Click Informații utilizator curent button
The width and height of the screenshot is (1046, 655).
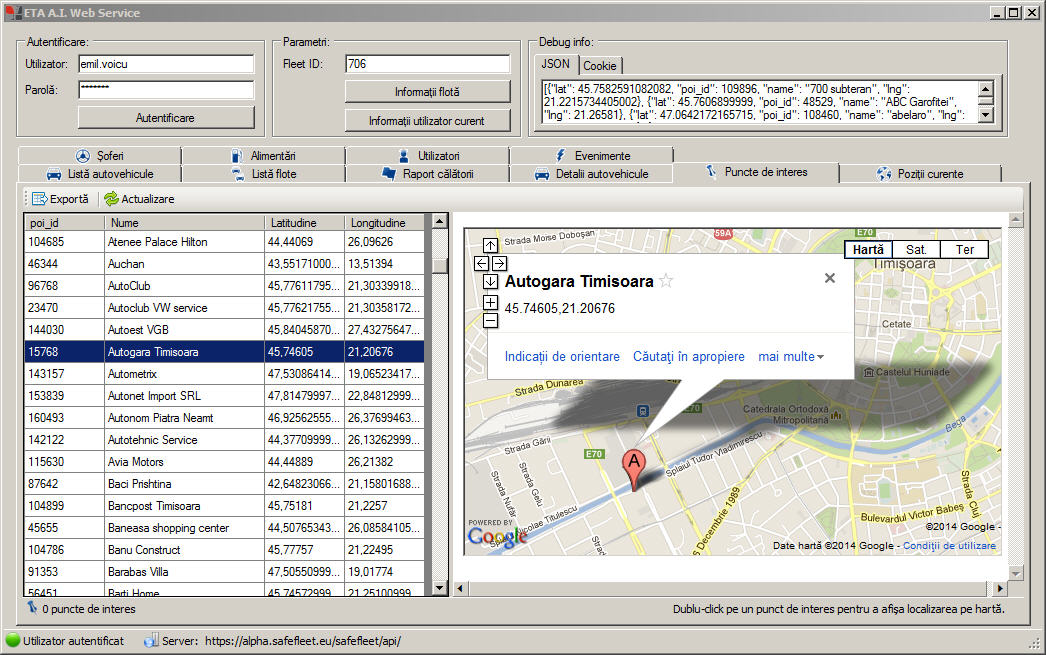coord(428,121)
